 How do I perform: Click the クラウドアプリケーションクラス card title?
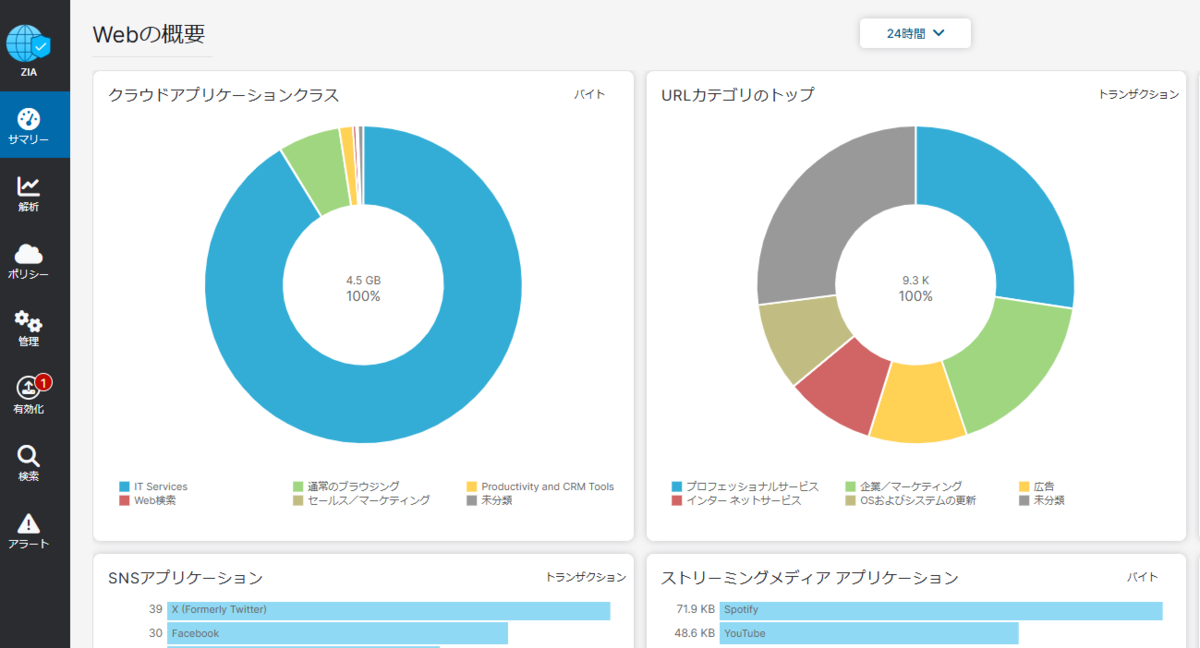[224, 96]
